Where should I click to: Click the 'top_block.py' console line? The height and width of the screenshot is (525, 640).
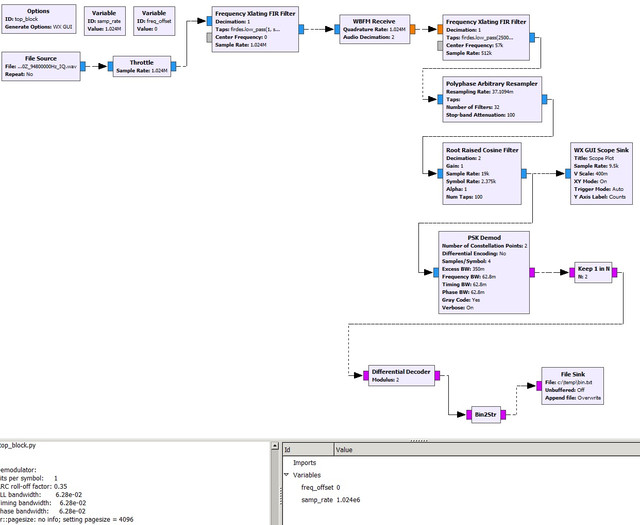pos(18,445)
